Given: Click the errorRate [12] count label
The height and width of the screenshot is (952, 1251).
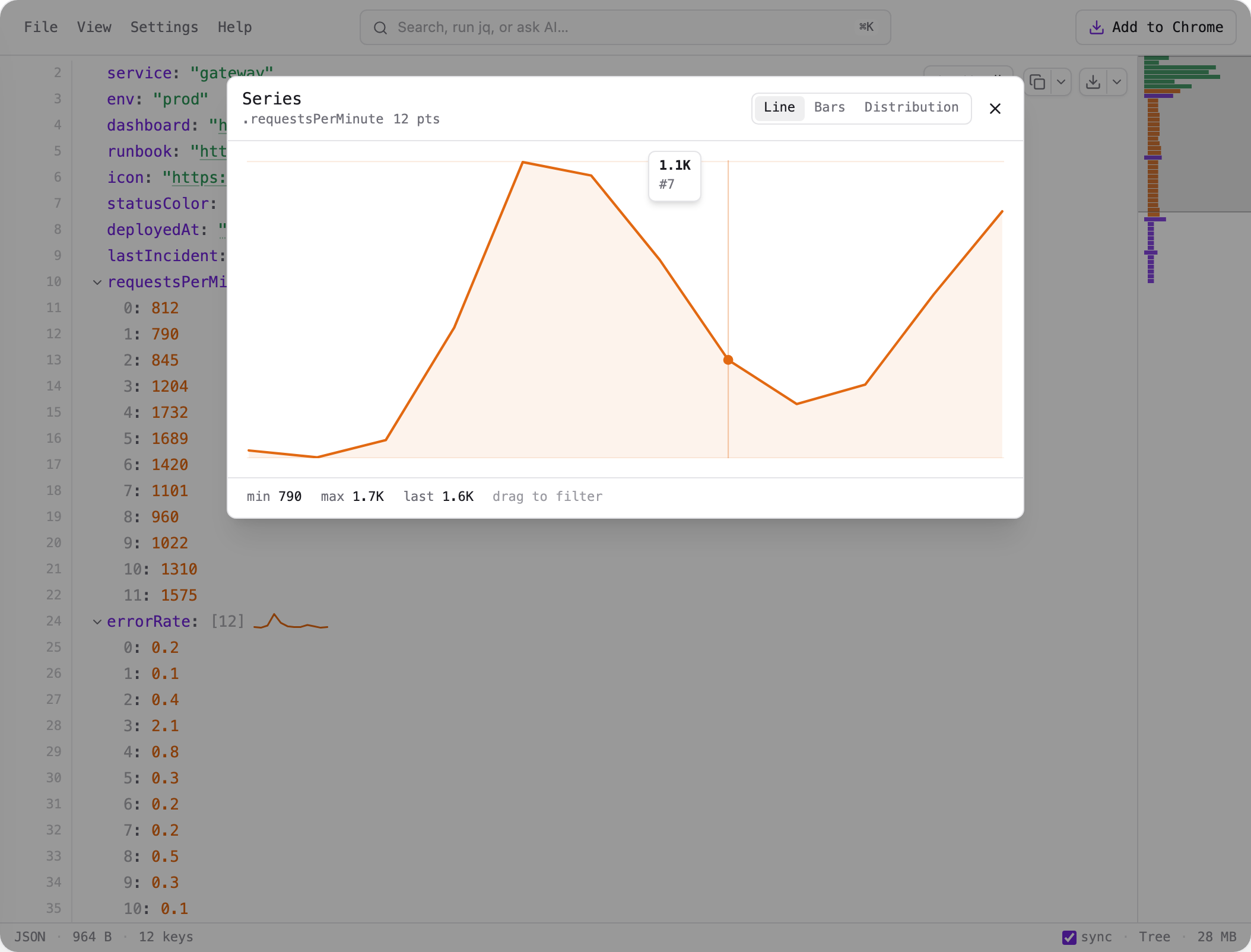Looking at the screenshot, I should 228,621.
